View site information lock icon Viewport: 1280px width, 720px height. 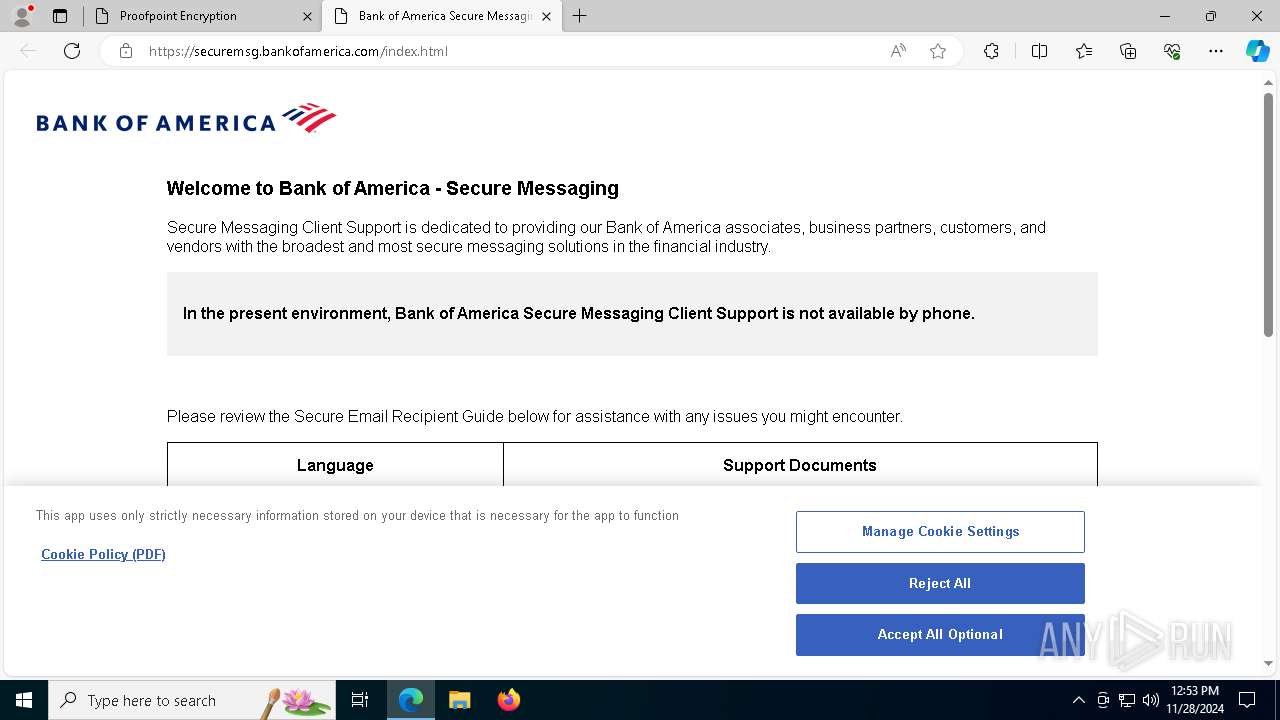126,51
